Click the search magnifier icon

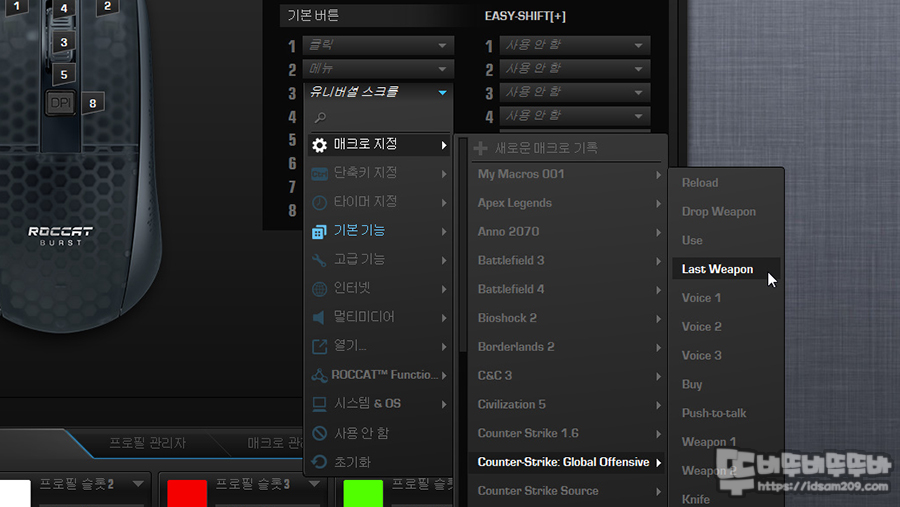click(x=320, y=118)
